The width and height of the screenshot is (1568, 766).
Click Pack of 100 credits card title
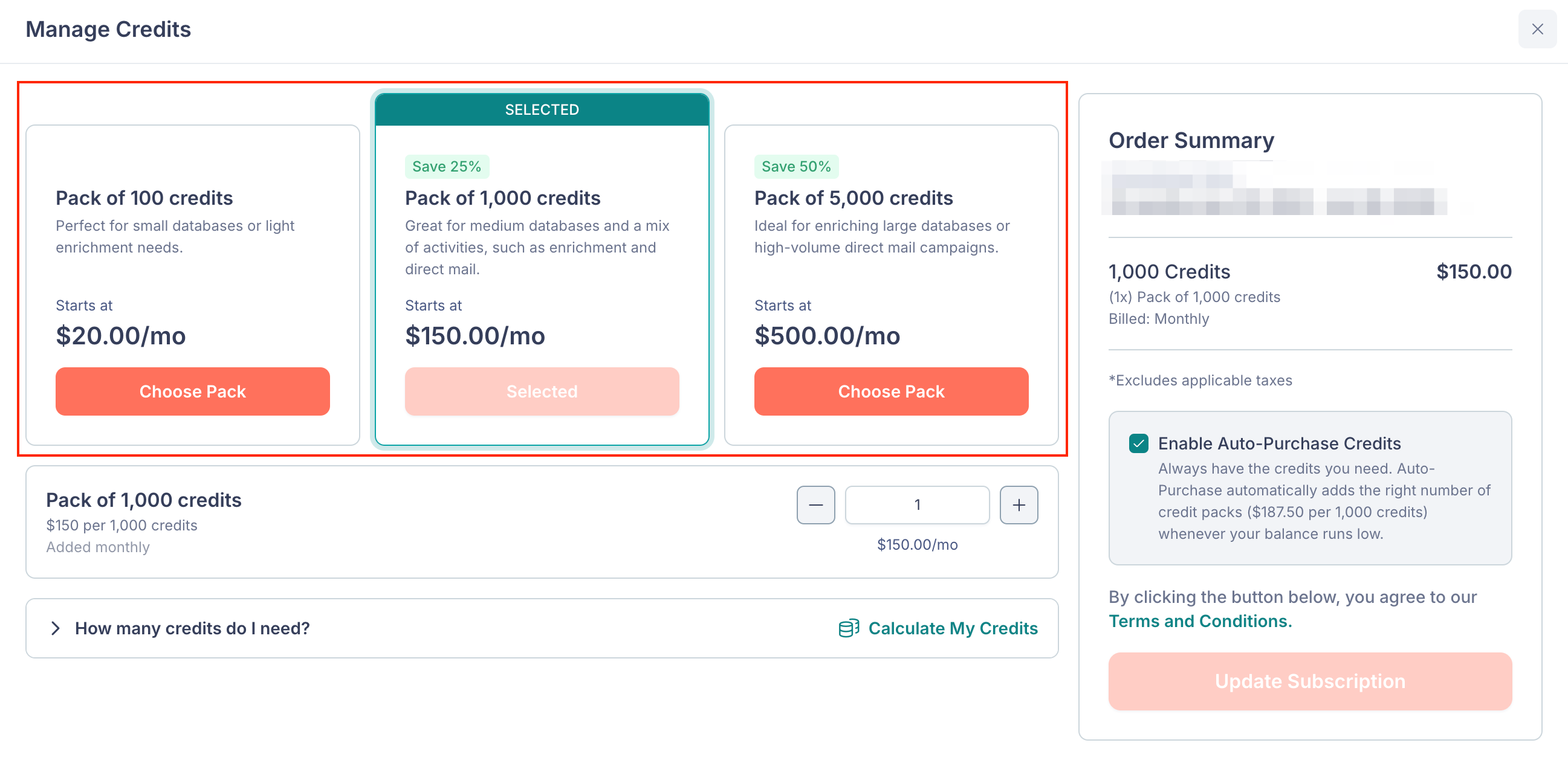click(144, 198)
